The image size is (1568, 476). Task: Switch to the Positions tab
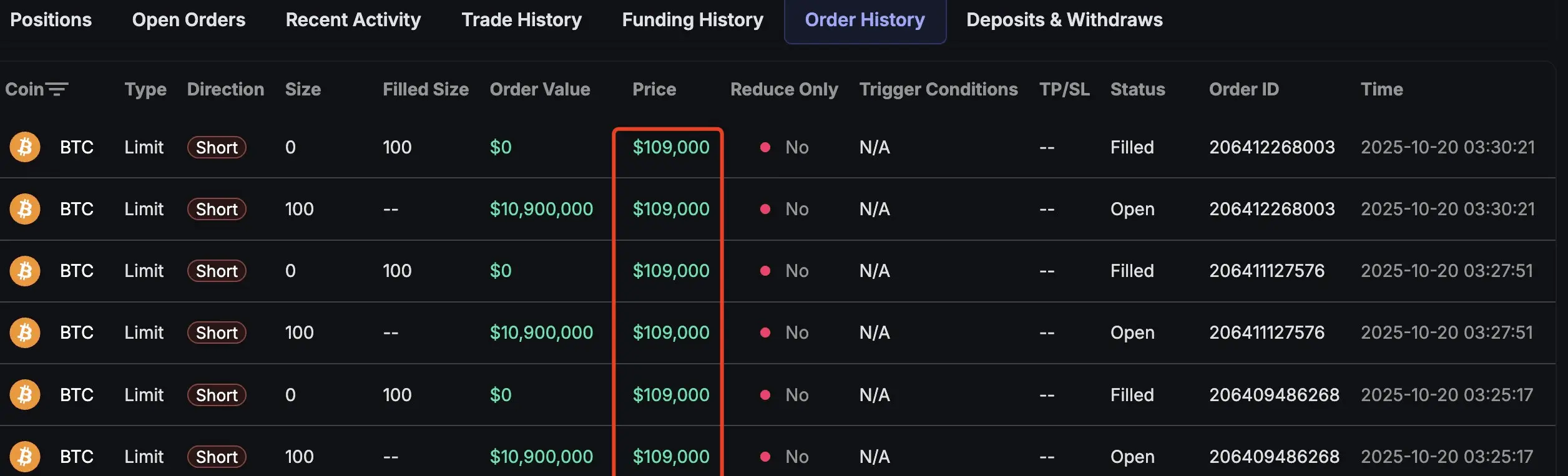click(x=51, y=20)
